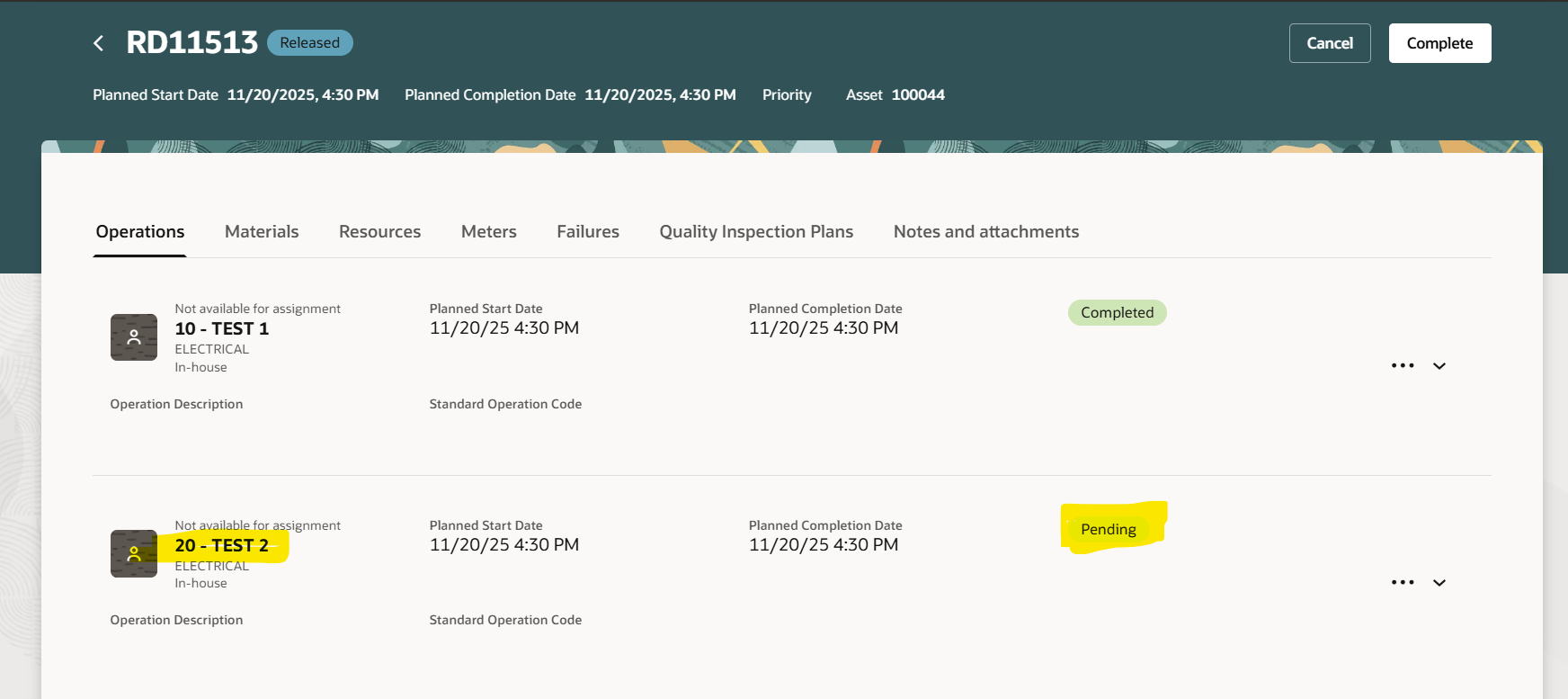
Task: Click the header Planned Completion Date value 11/20/2025, 4:30 PM
Action: tap(660, 95)
